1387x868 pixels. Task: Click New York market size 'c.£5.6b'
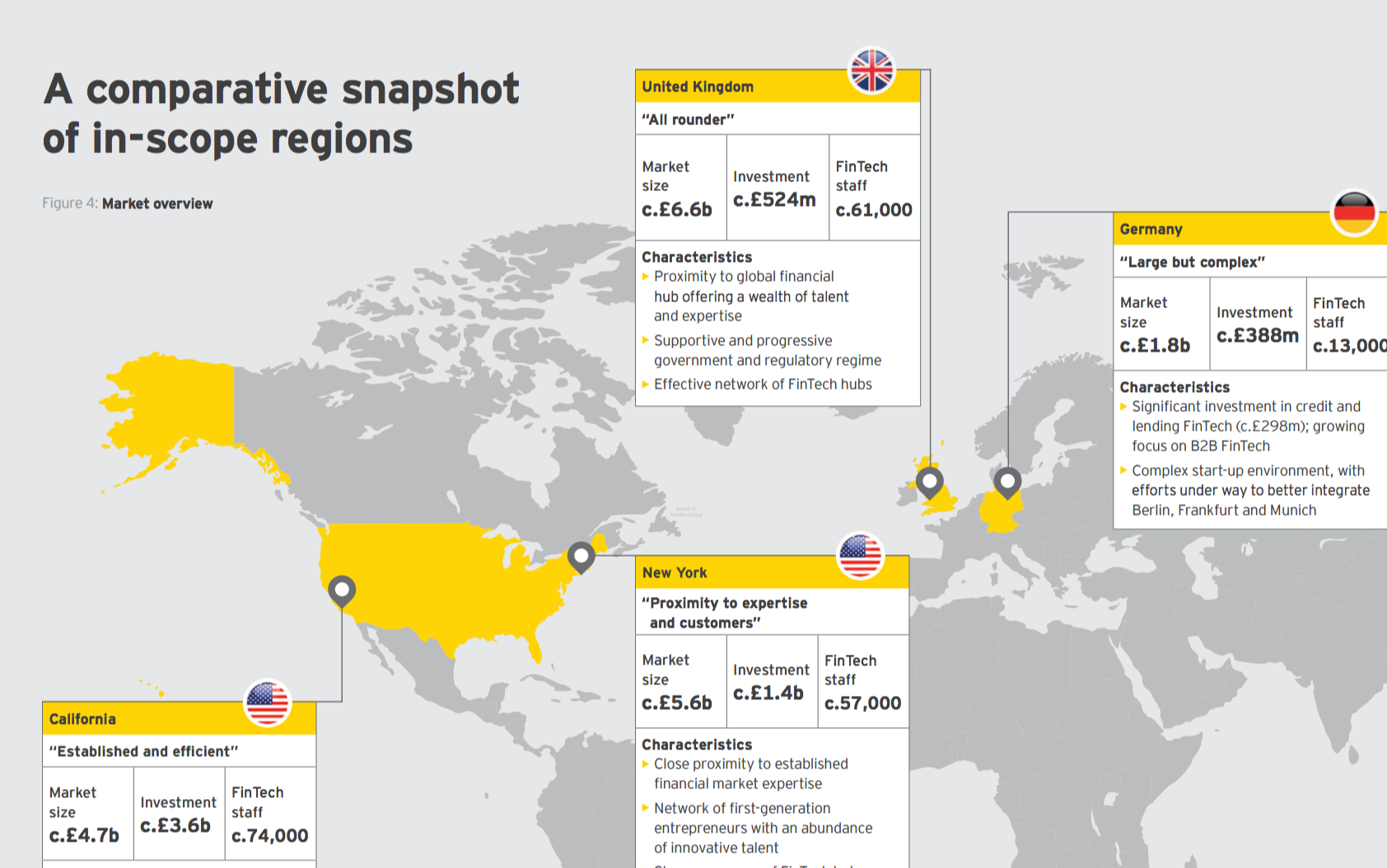[677, 703]
